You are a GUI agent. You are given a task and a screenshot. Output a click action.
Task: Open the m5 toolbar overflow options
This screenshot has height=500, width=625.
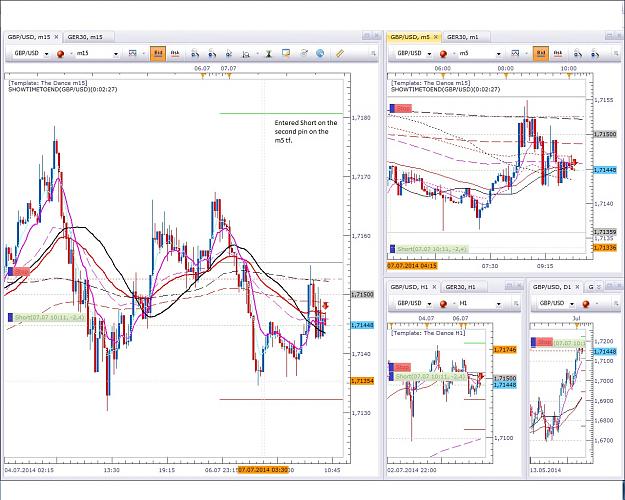(615, 54)
